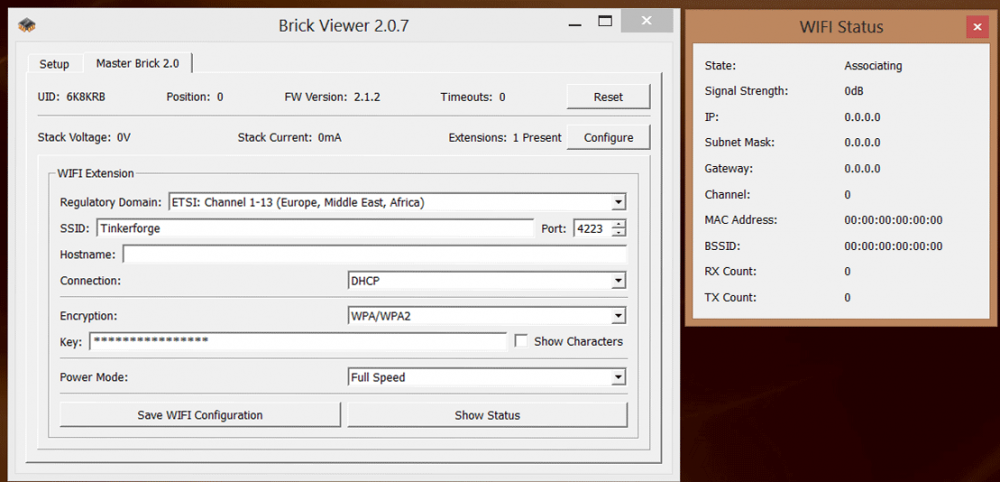
Task: Focus the empty Hostname field
Action: pyautogui.click(x=375, y=254)
